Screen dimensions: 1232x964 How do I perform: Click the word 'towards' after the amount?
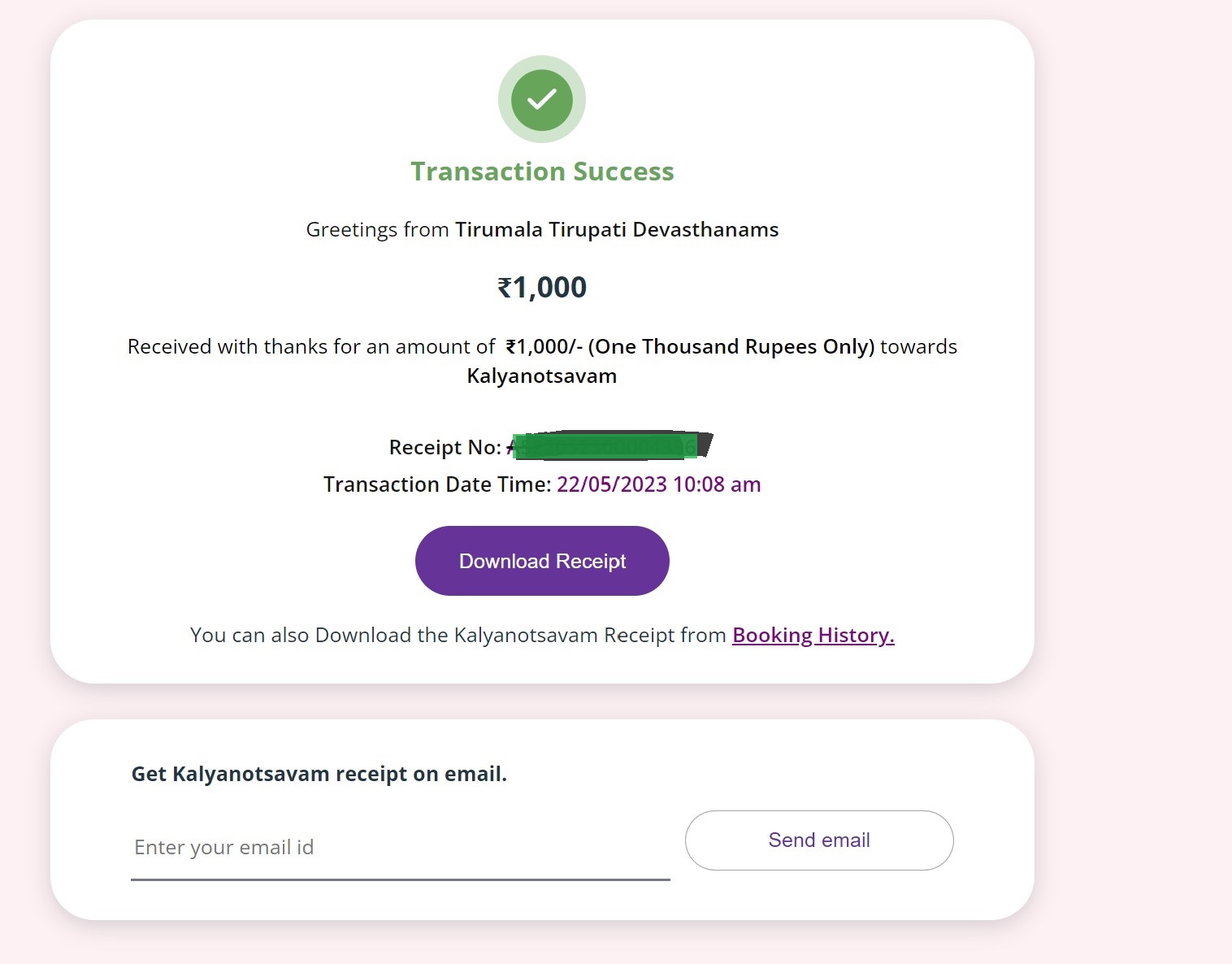tap(919, 347)
